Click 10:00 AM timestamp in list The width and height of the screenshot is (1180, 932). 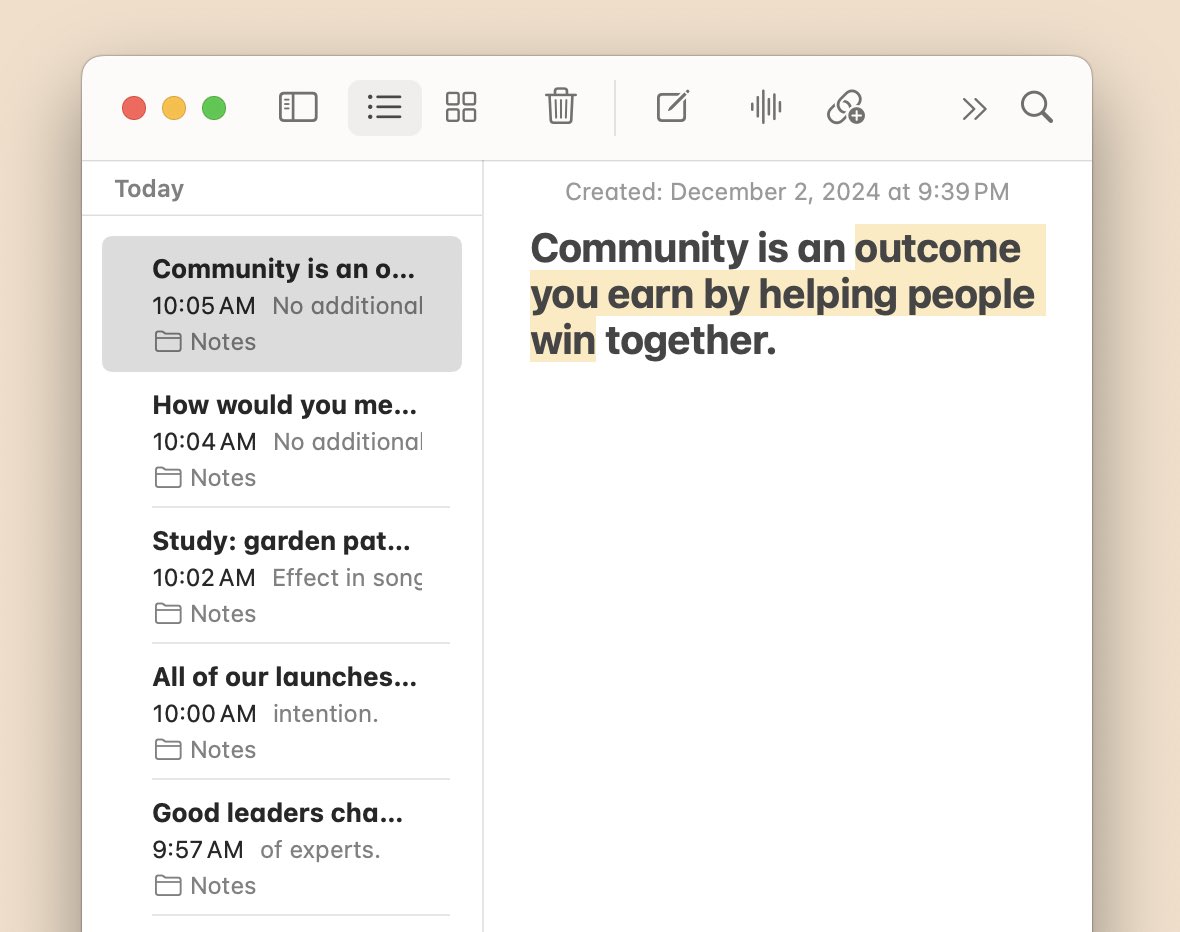click(204, 714)
